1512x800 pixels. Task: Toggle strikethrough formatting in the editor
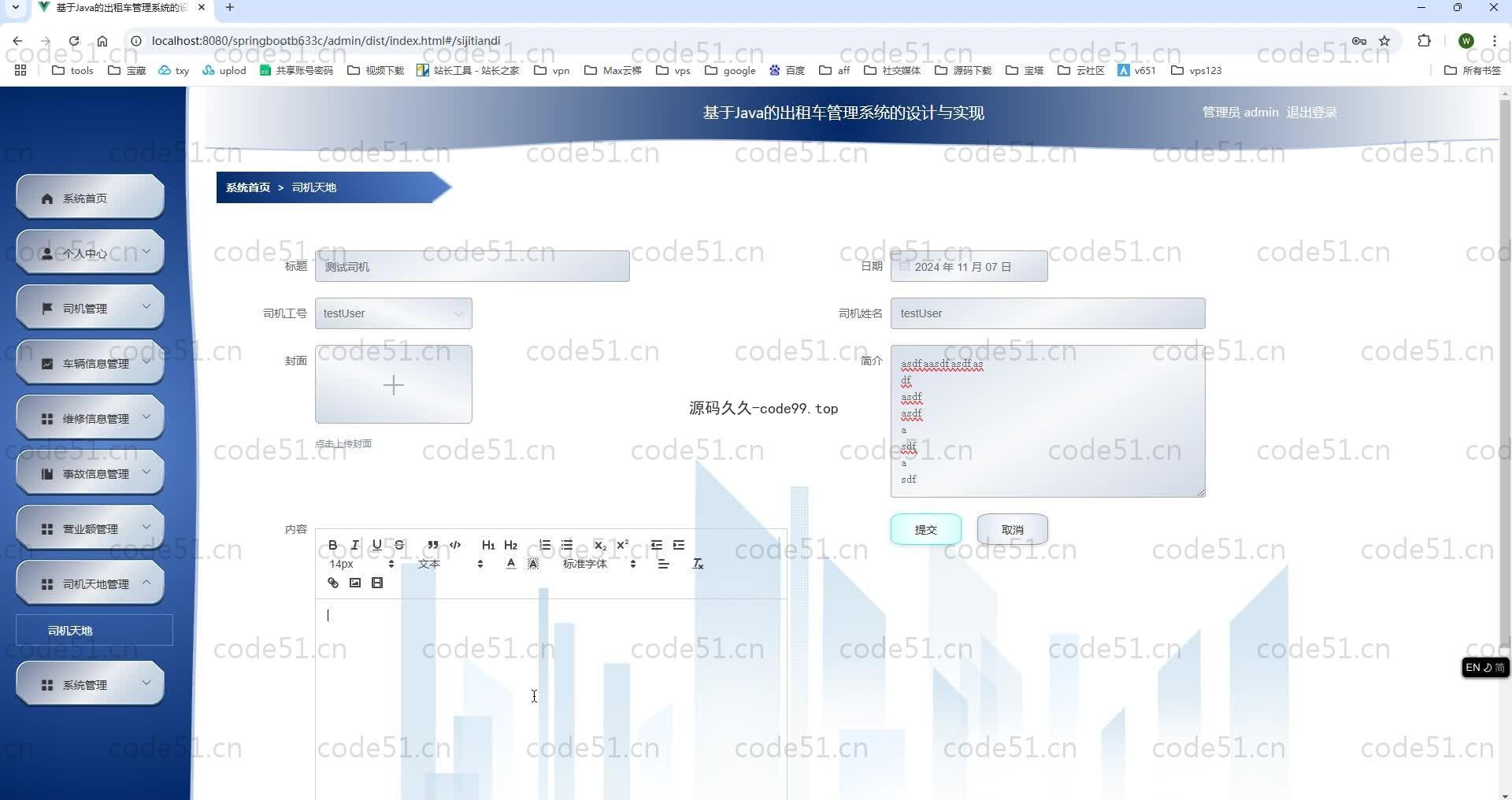399,545
